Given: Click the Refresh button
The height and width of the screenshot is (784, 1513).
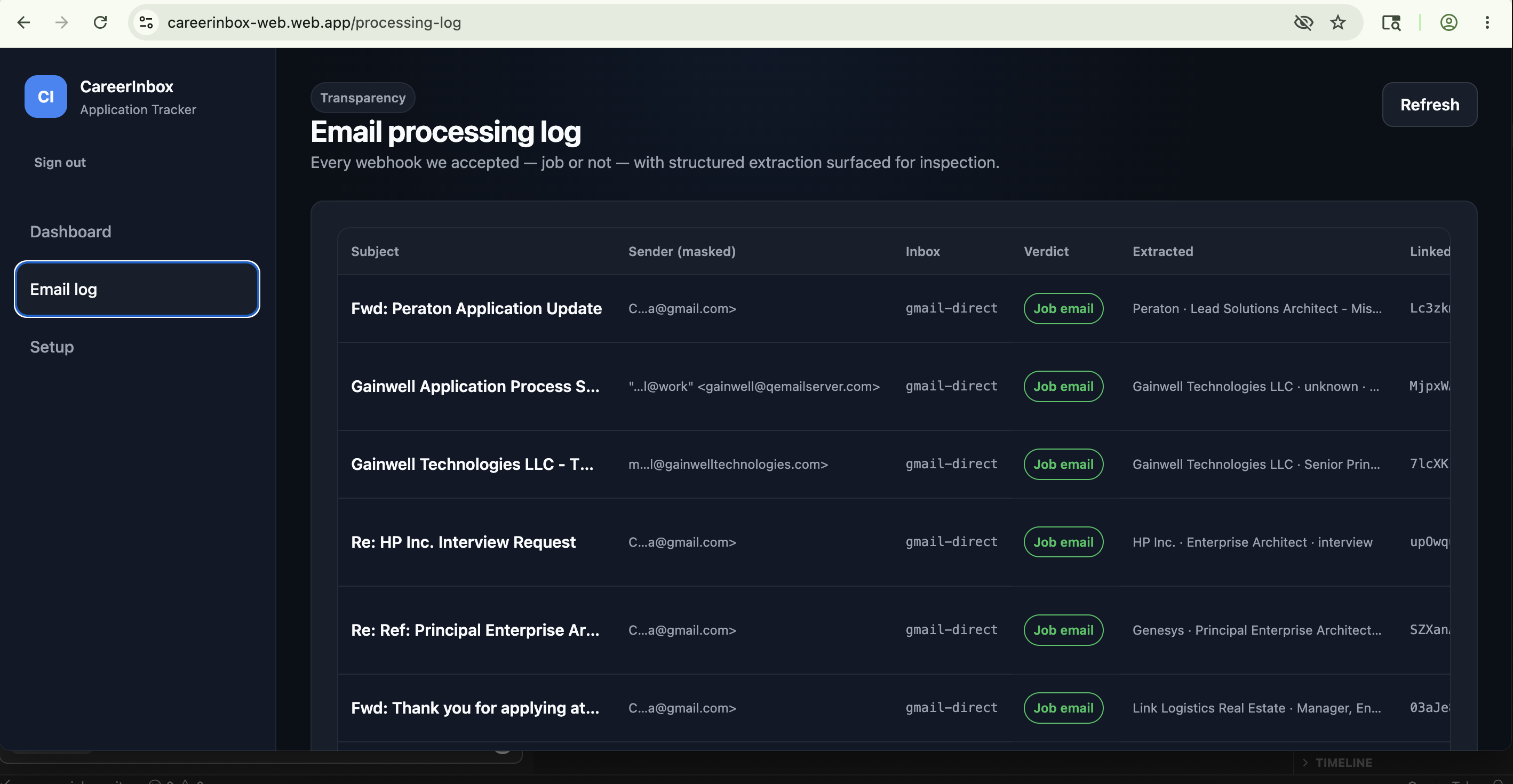Looking at the screenshot, I should (x=1430, y=105).
